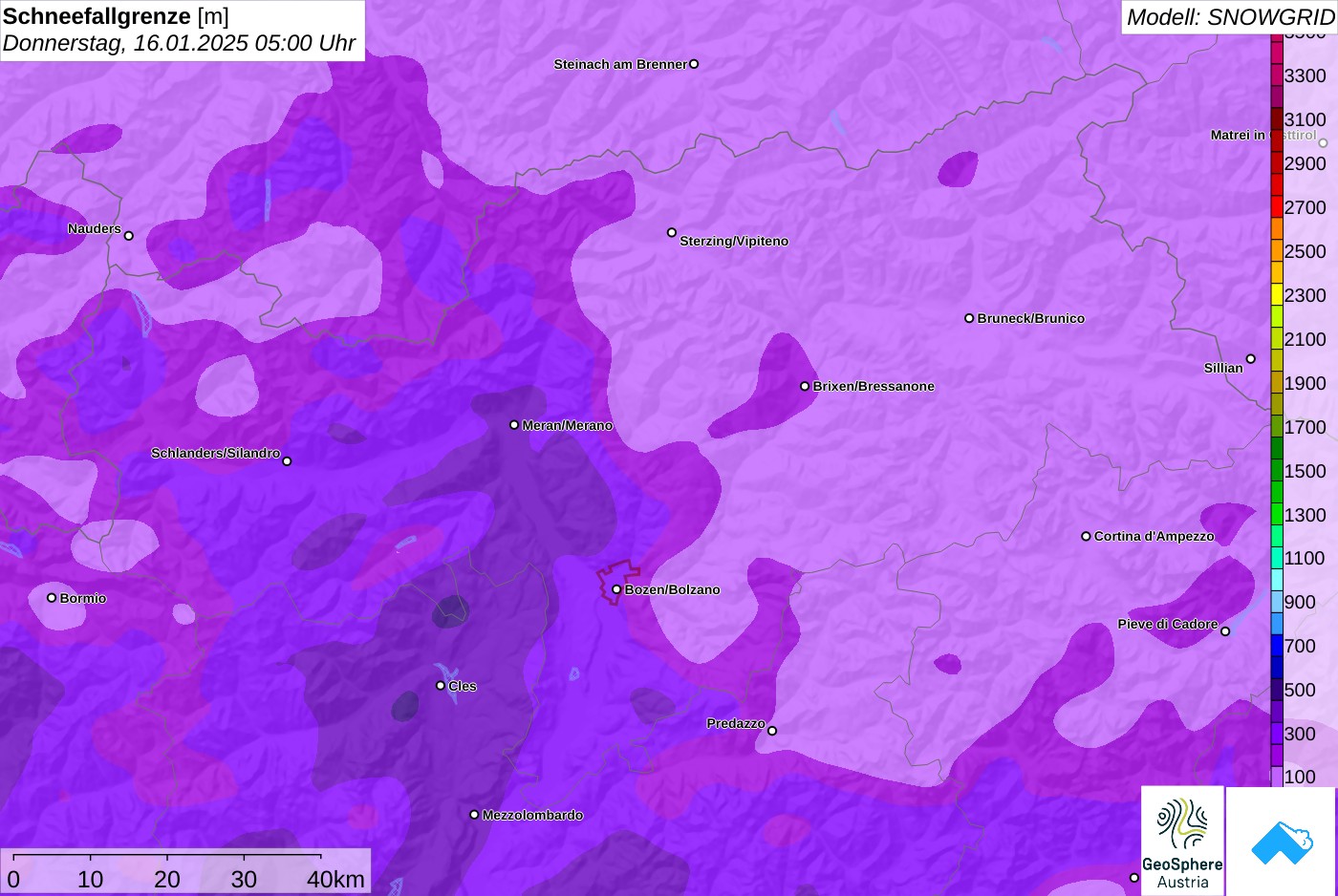
Task: Select the Cles marker dot
Action: click(441, 686)
